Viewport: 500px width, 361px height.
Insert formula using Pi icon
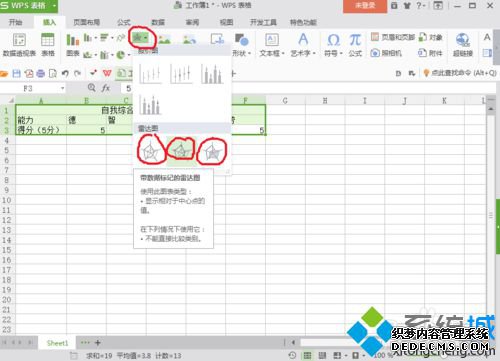click(355, 40)
